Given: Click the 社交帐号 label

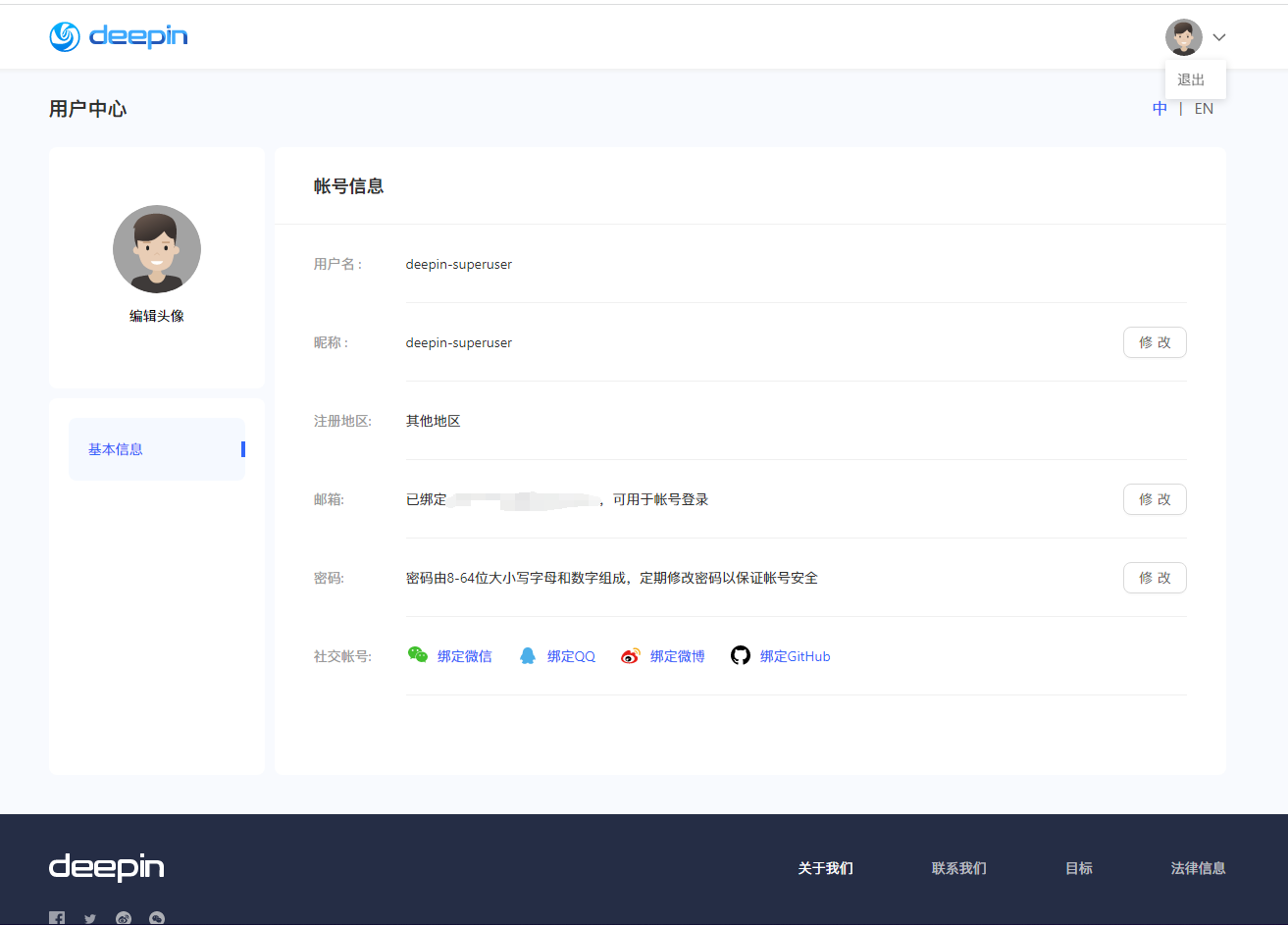Looking at the screenshot, I should coord(342,656).
